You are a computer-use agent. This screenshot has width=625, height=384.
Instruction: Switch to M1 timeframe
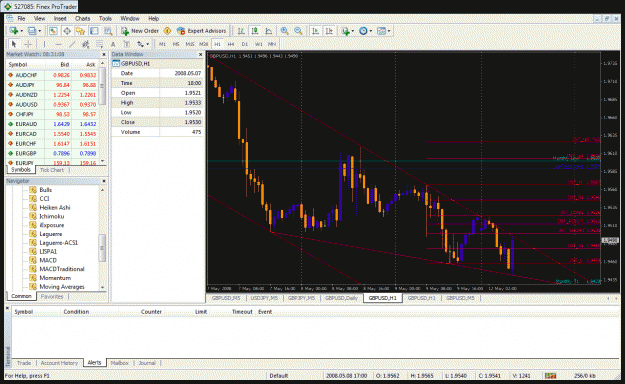click(162, 44)
